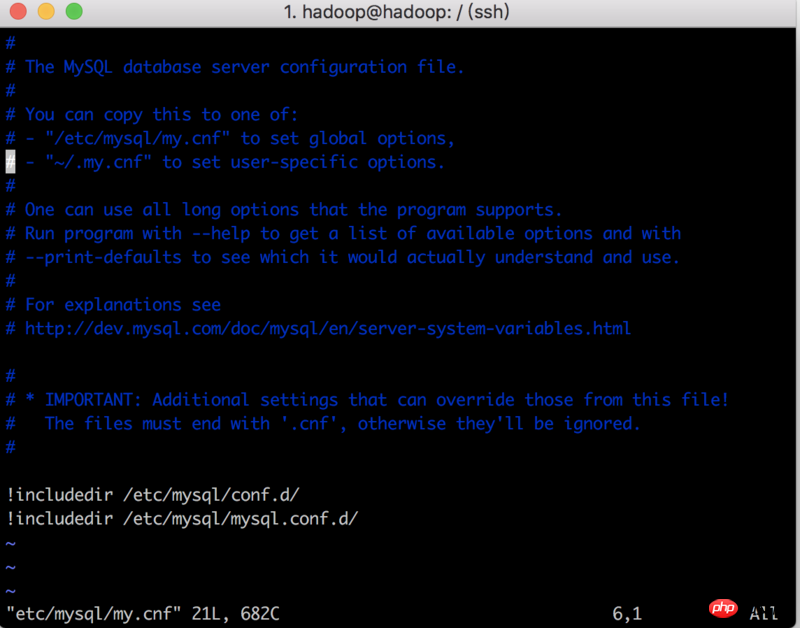
Task: Click the status line file name "etc/mysql/my.cnf"
Action: (x=93, y=614)
